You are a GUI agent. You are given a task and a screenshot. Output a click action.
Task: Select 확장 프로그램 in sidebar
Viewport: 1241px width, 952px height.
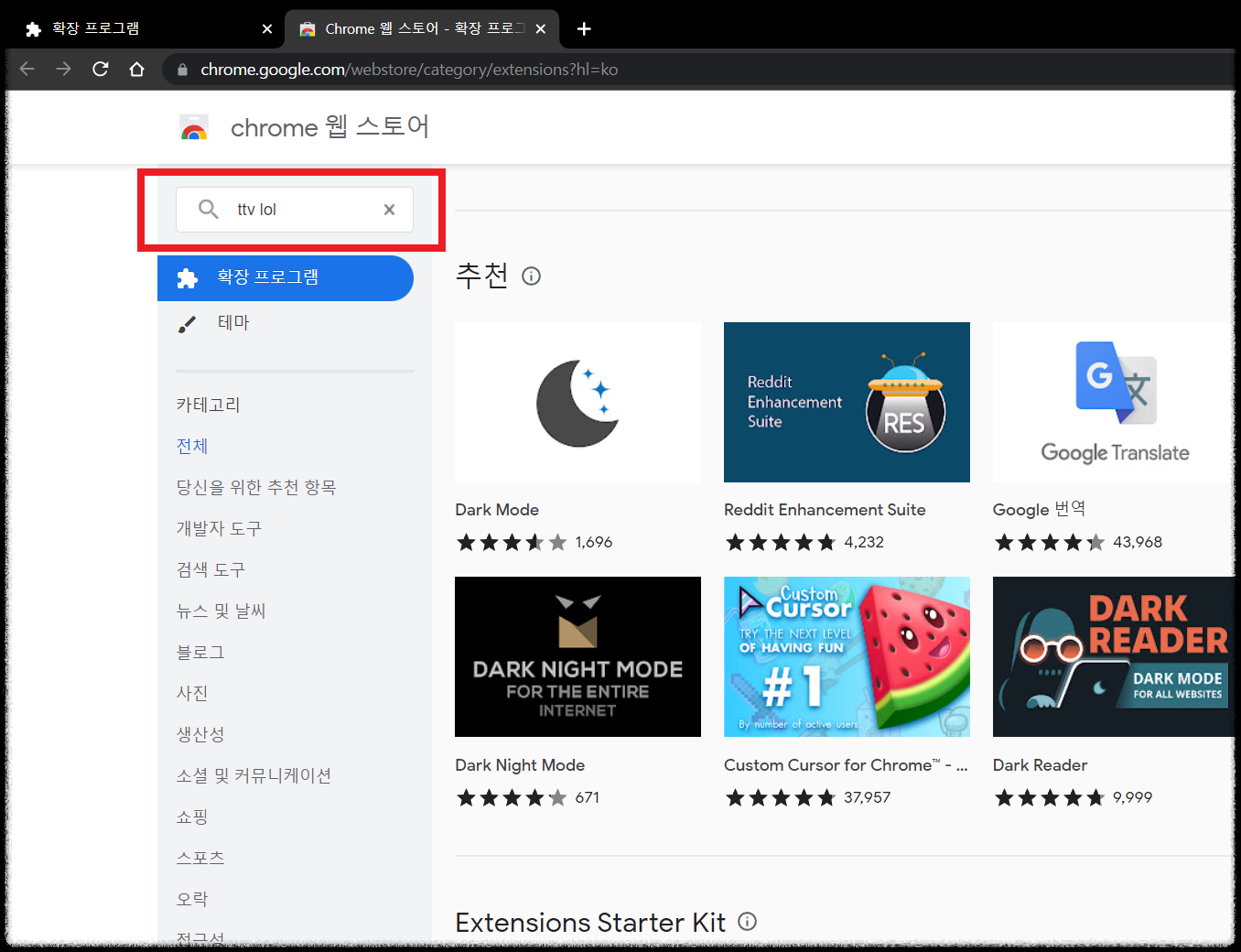[285, 277]
